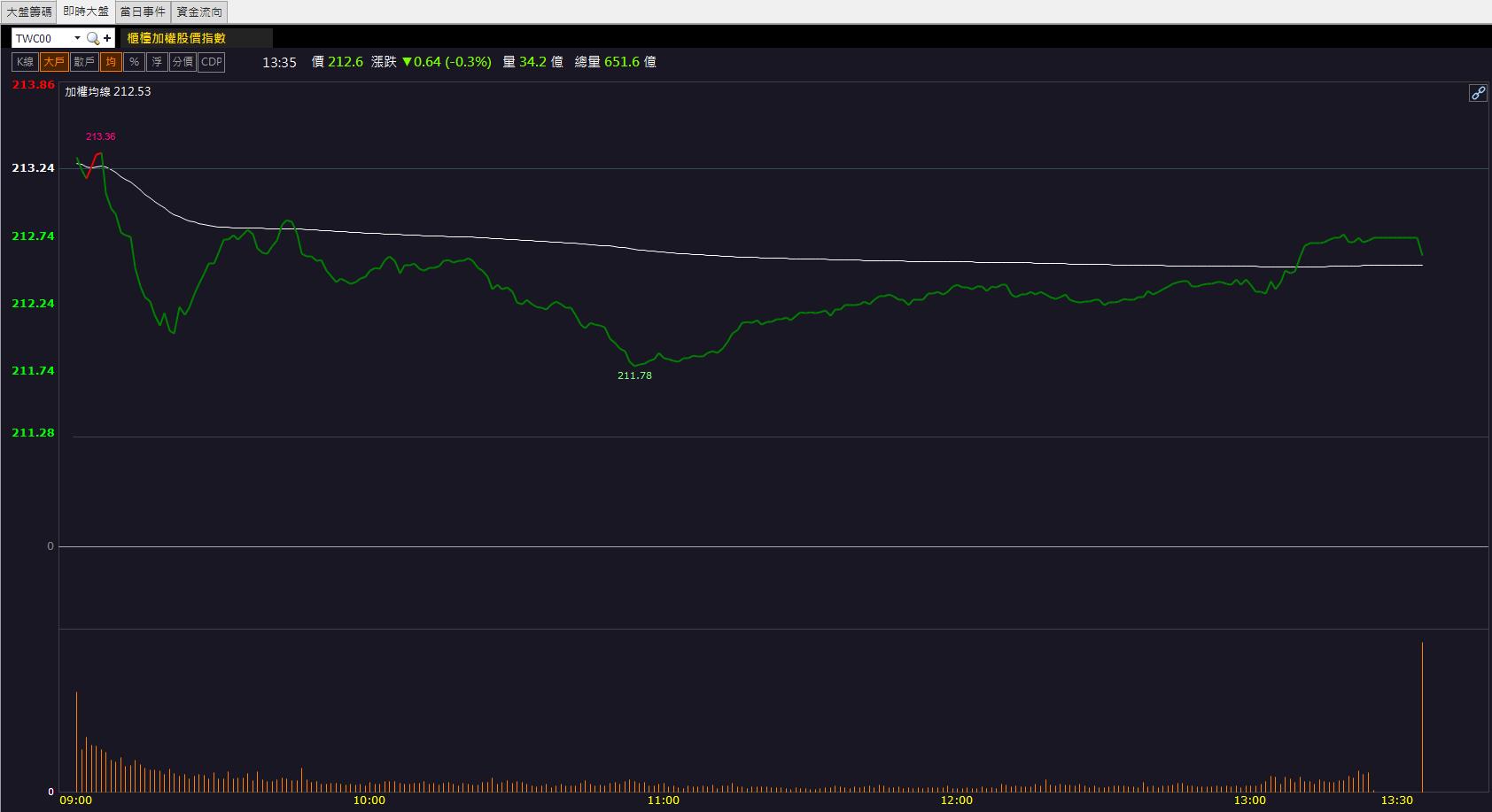Viewport: 1492px width, 812px height.
Task: Click the chain link icon at chart corner
Action: tap(1478, 93)
